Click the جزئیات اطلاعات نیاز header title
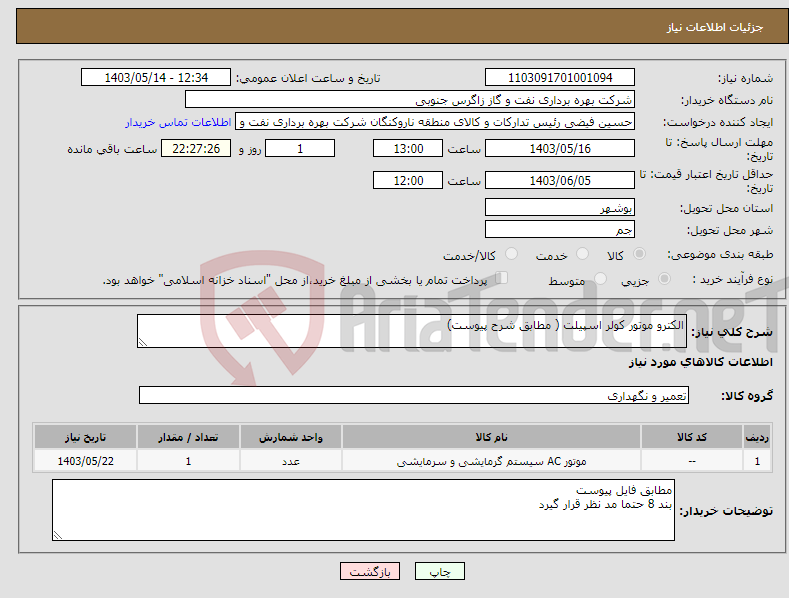Image resolution: width=789 pixels, height=598 pixels. [x=715, y=27]
